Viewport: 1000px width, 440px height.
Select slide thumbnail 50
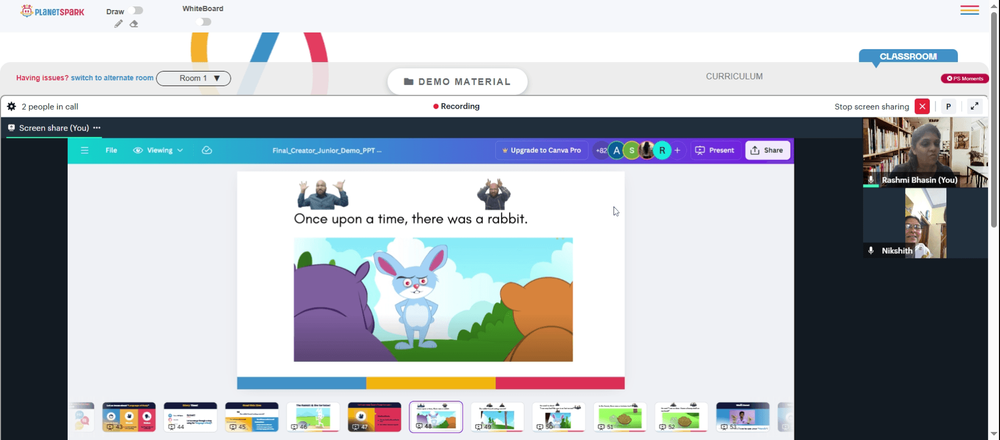click(x=559, y=417)
